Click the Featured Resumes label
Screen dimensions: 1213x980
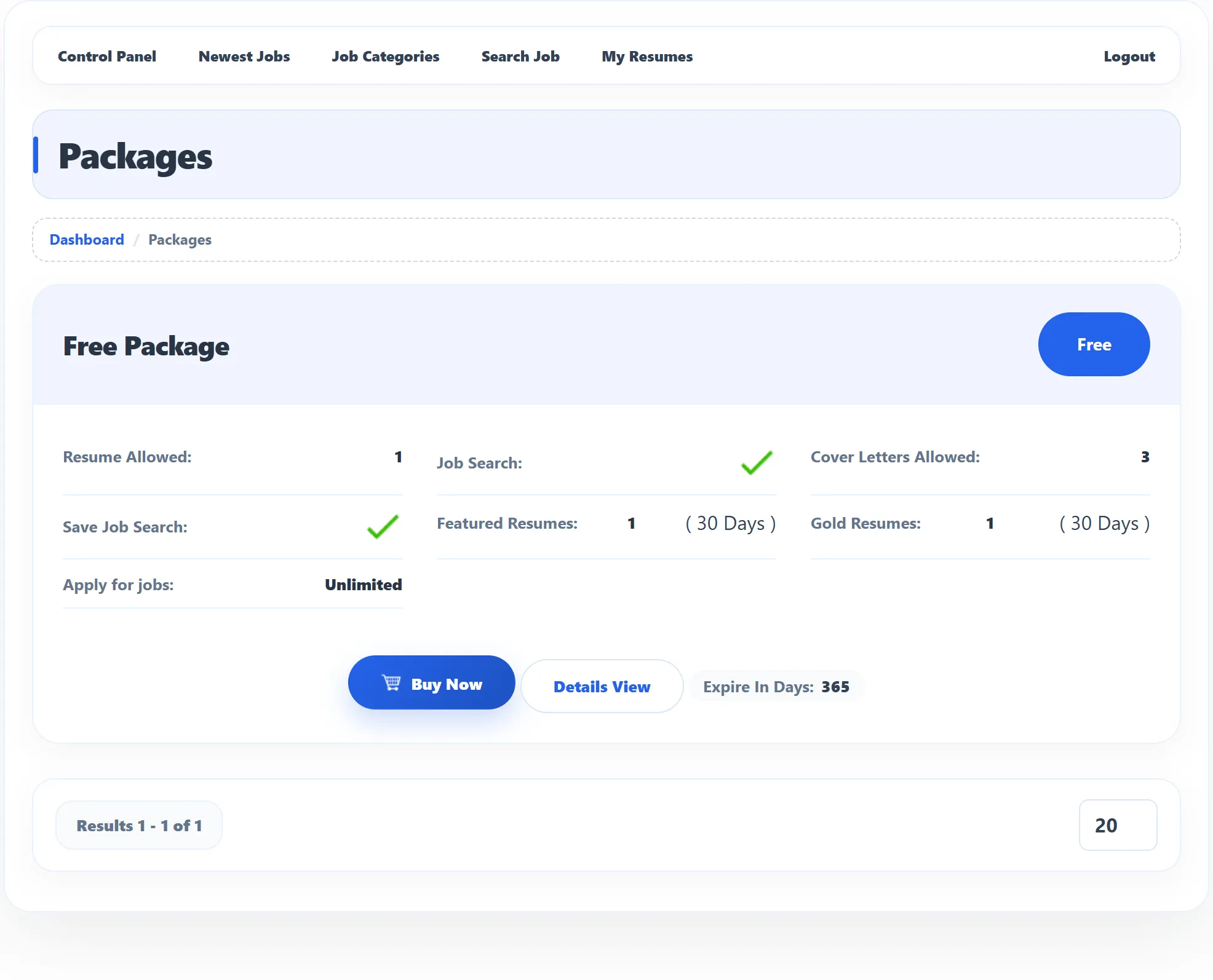tap(507, 523)
